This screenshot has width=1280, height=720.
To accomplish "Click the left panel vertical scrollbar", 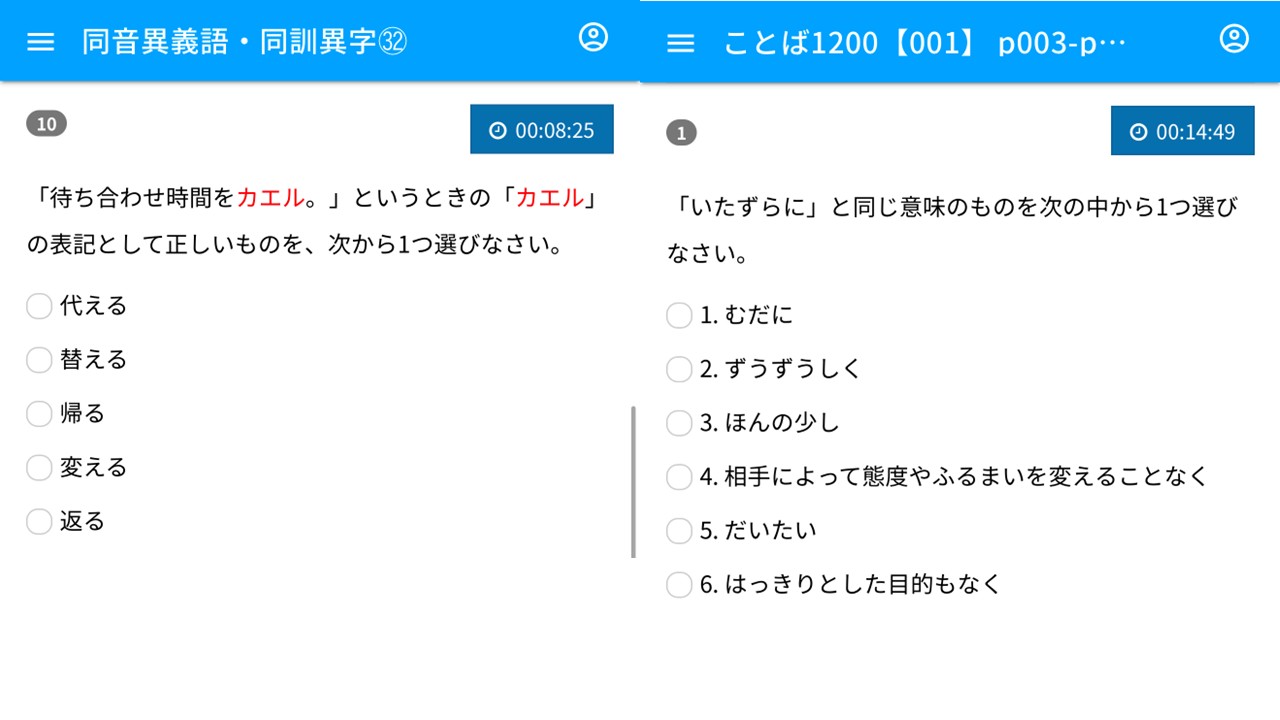I will 633,481.
